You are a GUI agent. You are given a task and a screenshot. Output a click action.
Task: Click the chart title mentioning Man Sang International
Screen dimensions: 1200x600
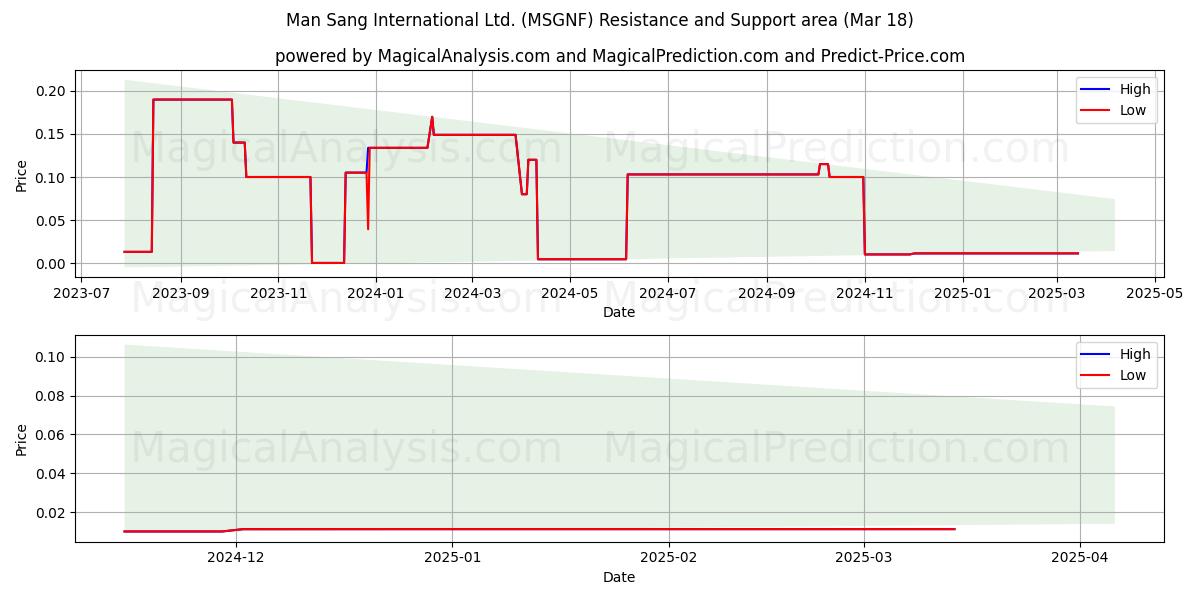coord(599,20)
